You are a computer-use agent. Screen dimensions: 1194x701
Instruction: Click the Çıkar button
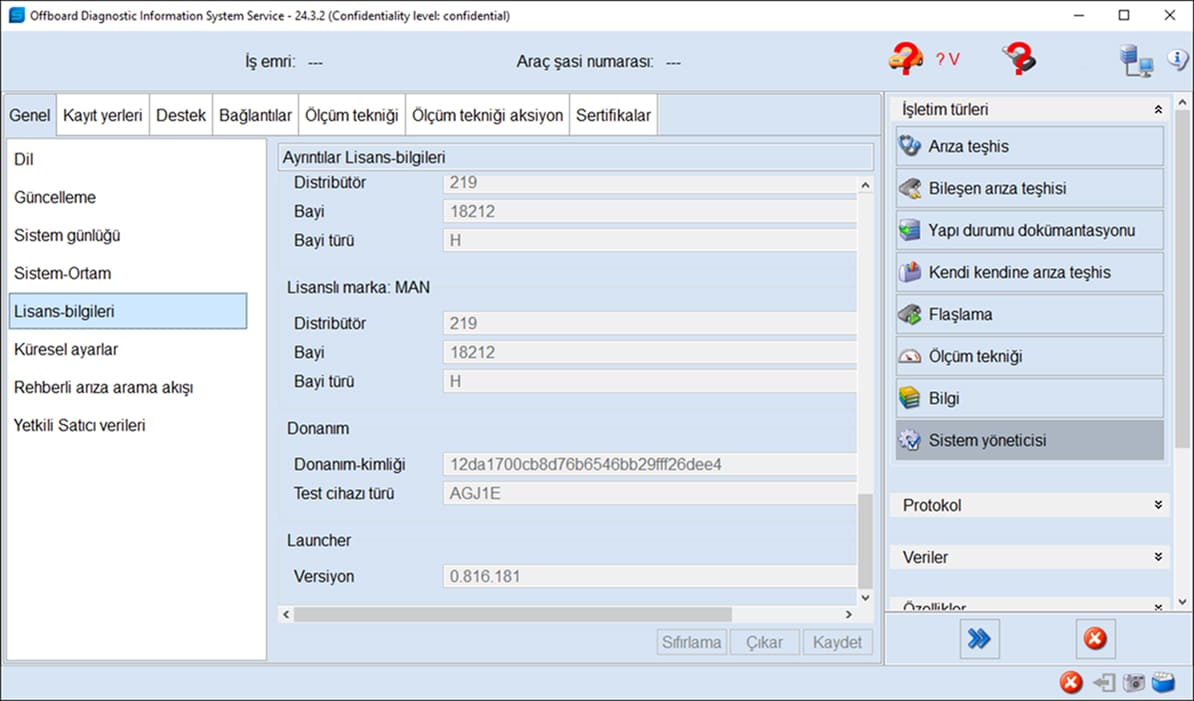click(764, 642)
